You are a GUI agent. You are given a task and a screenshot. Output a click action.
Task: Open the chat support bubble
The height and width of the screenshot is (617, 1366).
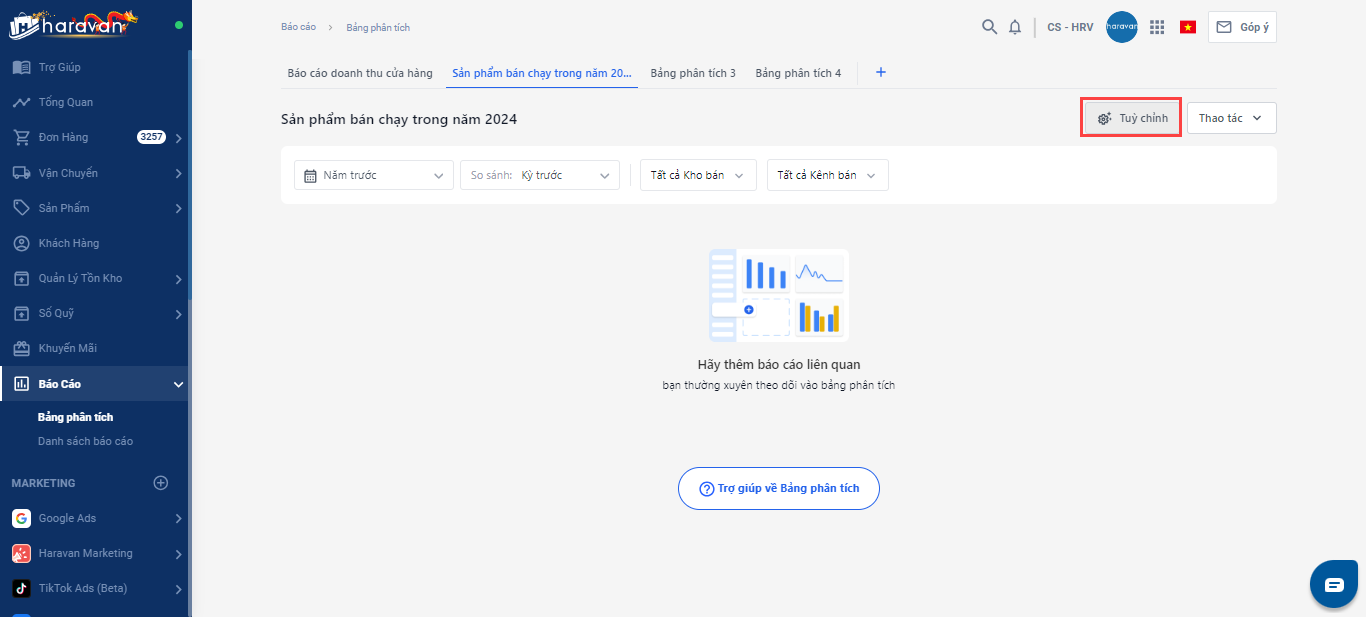tap(1334, 585)
